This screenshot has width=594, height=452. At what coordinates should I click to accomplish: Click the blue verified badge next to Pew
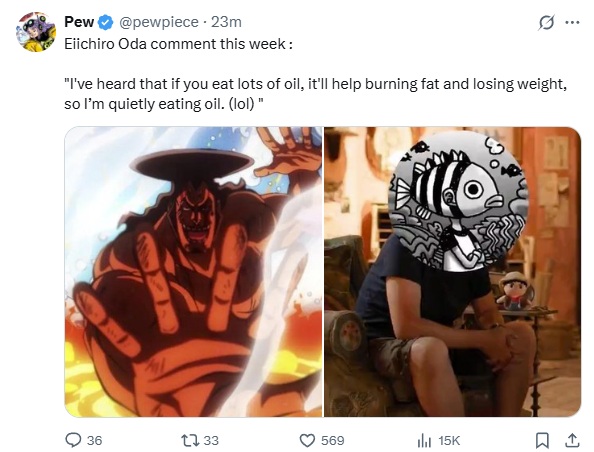[x=106, y=23]
